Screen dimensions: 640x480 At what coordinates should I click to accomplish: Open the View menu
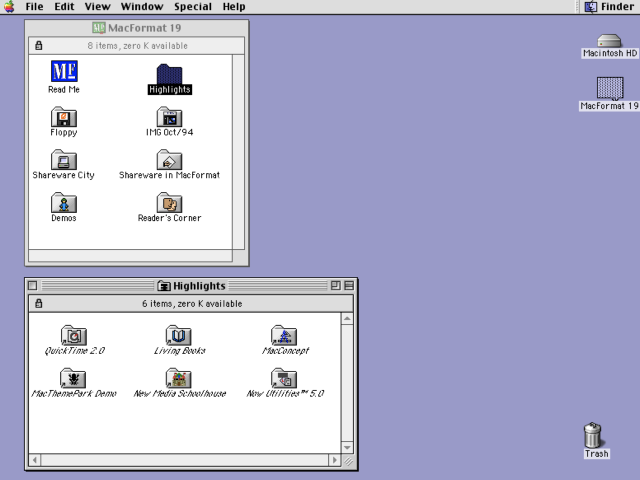(98, 7)
